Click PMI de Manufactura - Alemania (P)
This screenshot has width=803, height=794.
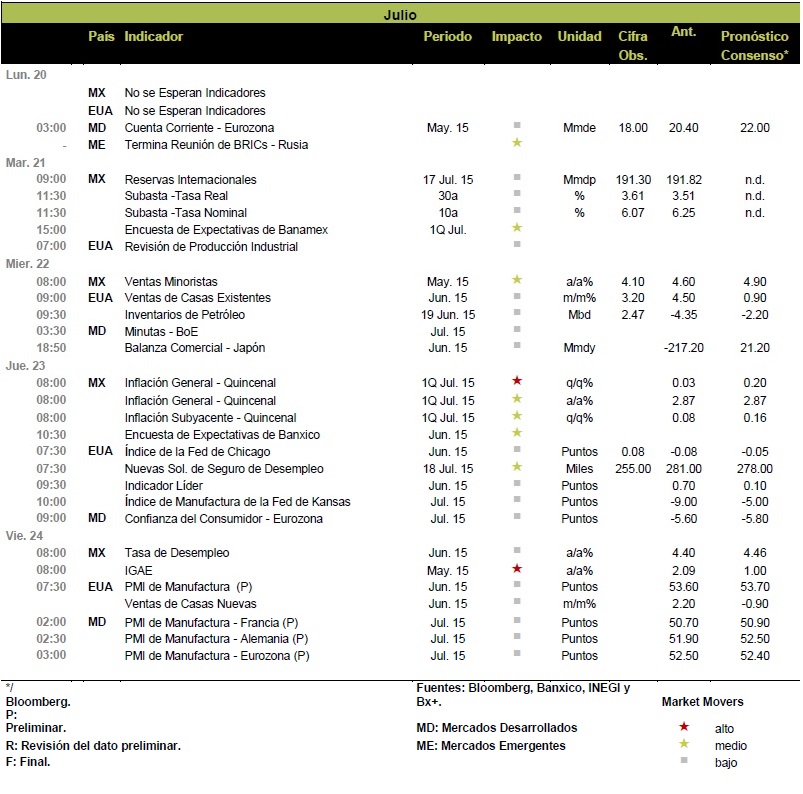click(x=216, y=639)
